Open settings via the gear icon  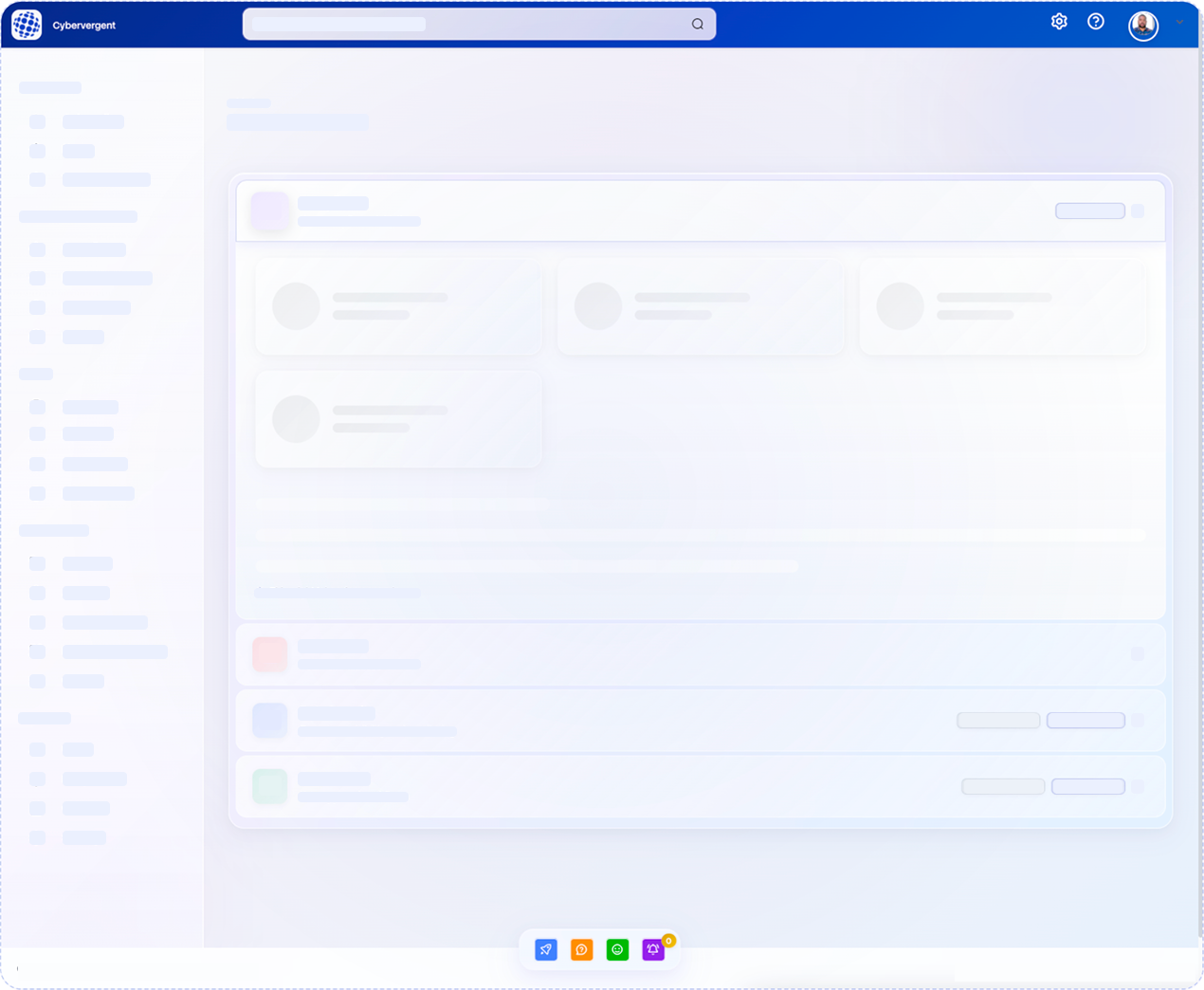[1059, 21]
